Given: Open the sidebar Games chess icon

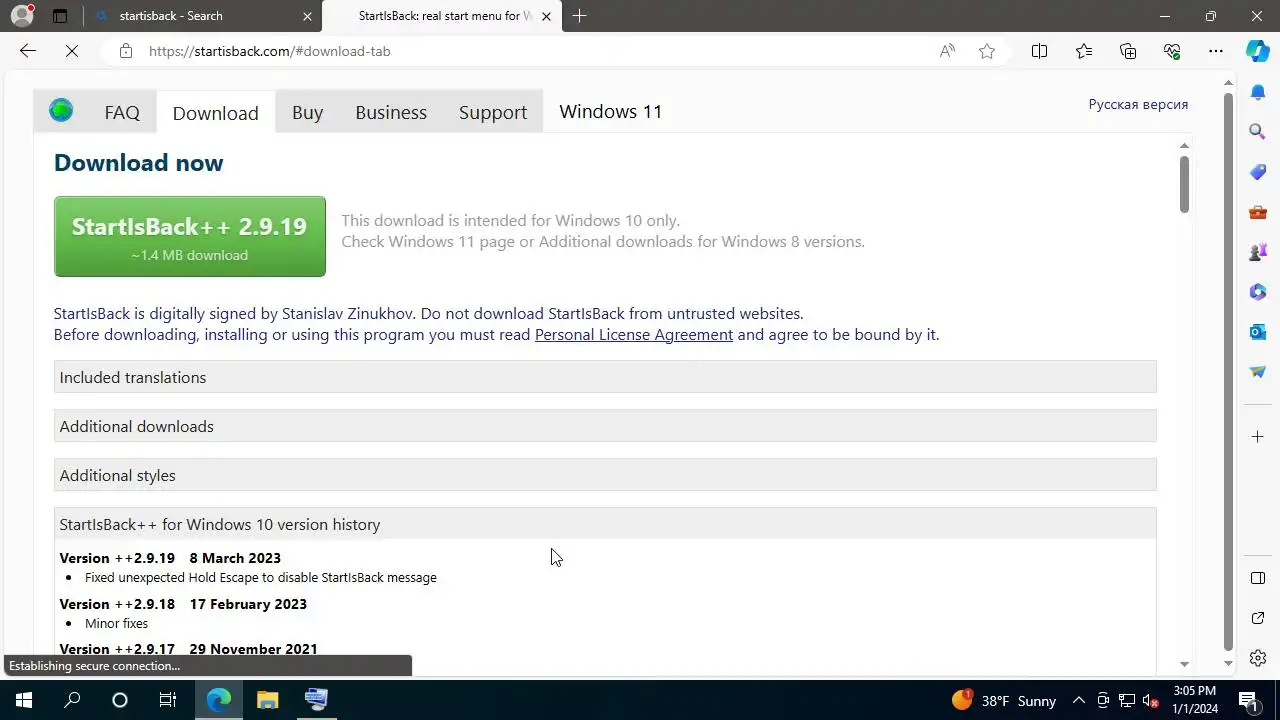Looking at the screenshot, I should point(1258,252).
